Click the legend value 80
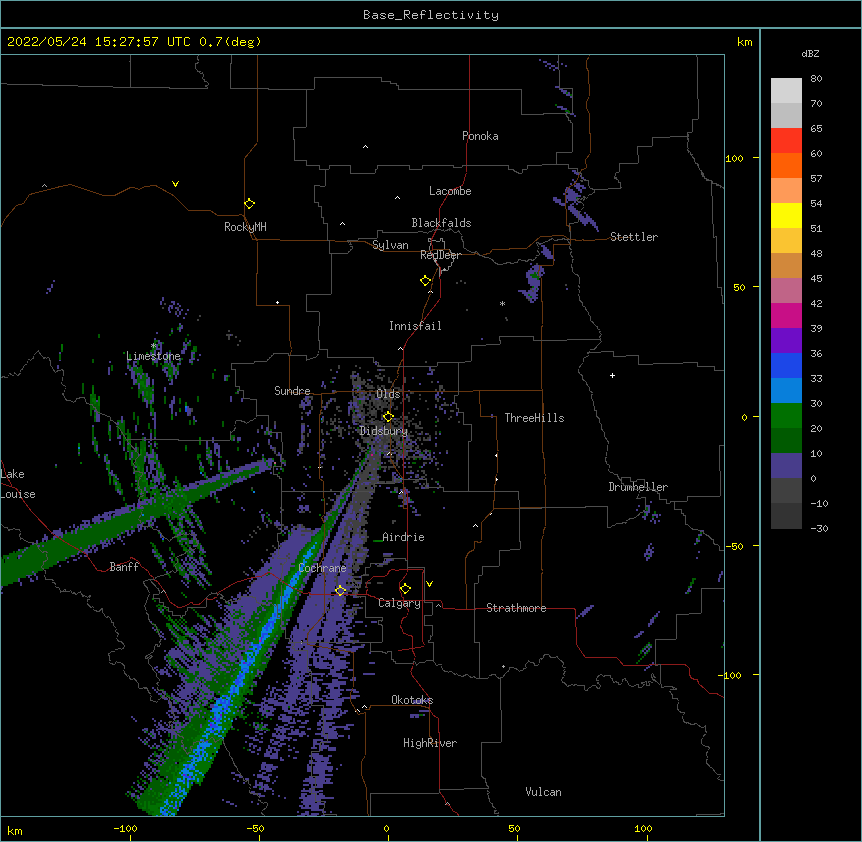This screenshot has height=842, width=862. tap(816, 79)
